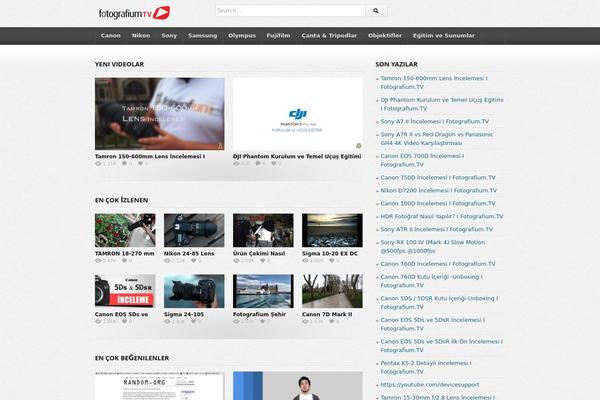Open Çanta & Tripodlar menu item

tap(329, 36)
